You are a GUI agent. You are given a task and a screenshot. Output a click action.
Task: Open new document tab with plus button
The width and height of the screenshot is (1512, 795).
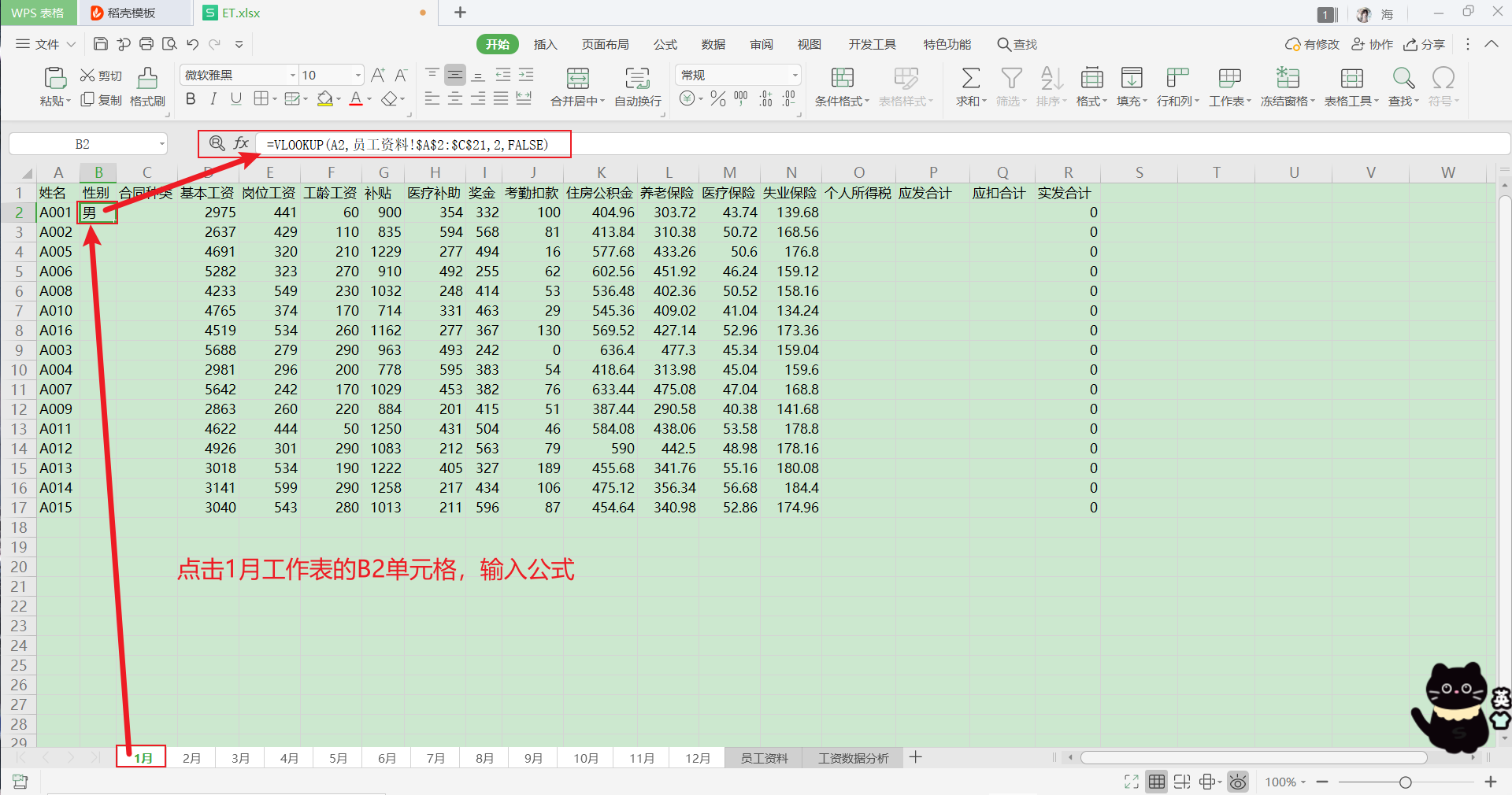pyautogui.click(x=461, y=13)
